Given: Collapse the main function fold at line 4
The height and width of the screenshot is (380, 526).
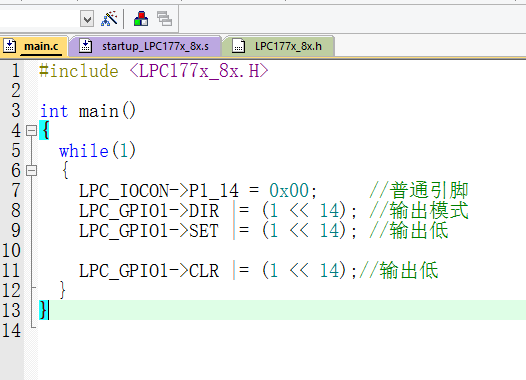Looking at the screenshot, I should coord(32,130).
